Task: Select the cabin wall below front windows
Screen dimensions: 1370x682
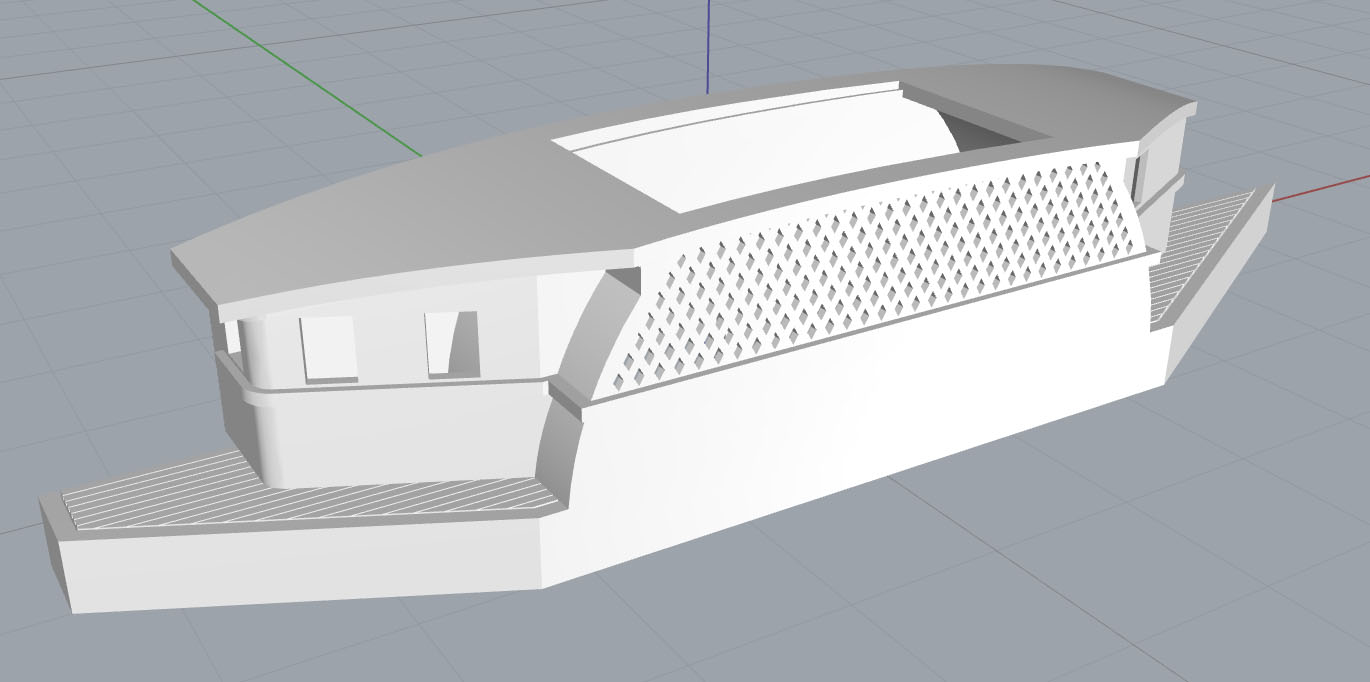Action: click(400, 435)
